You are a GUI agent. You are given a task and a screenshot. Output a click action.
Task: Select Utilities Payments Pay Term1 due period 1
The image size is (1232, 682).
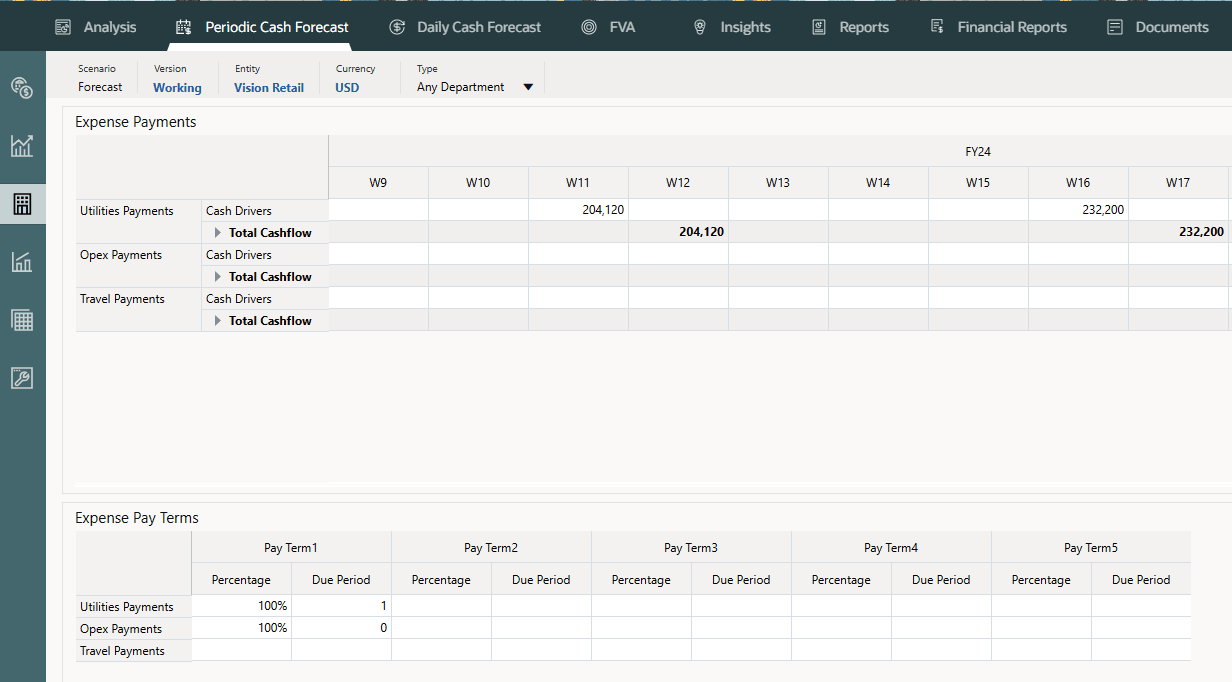(x=341, y=606)
